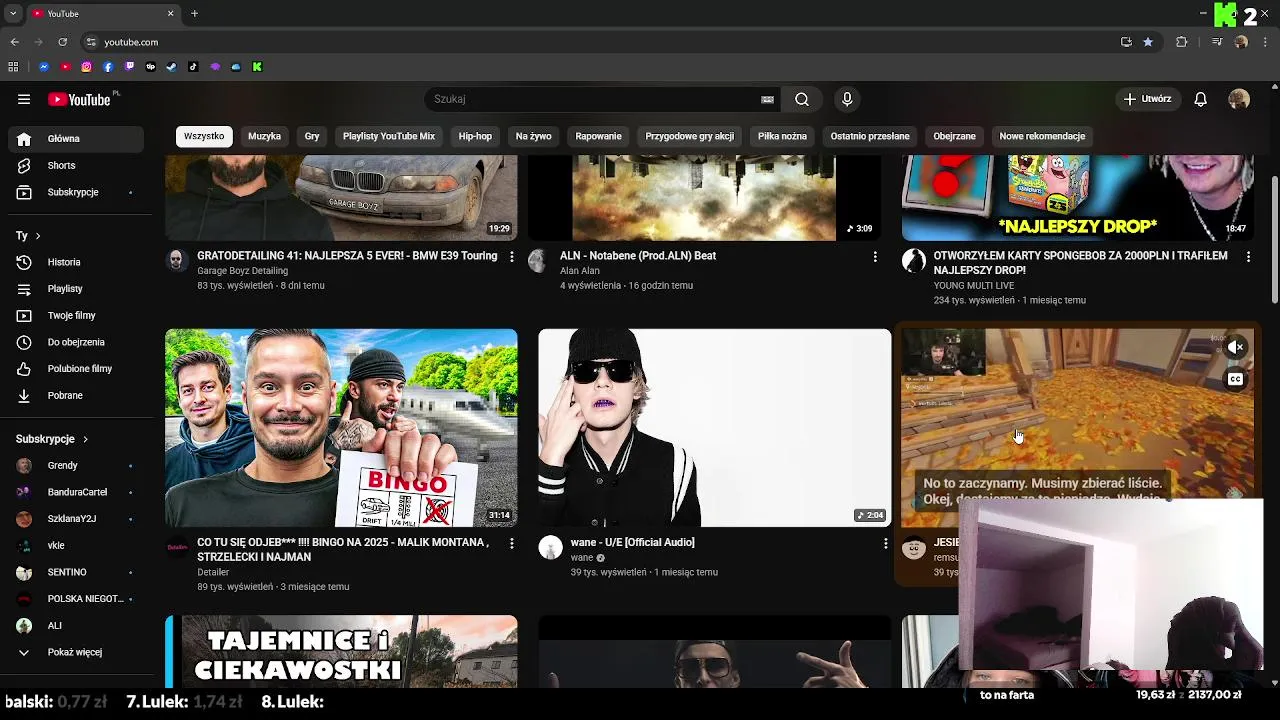The width and height of the screenshot is (1280, 720).
Task: Open the YouTube guide hamburger menu
Action: tap(24, 99)
